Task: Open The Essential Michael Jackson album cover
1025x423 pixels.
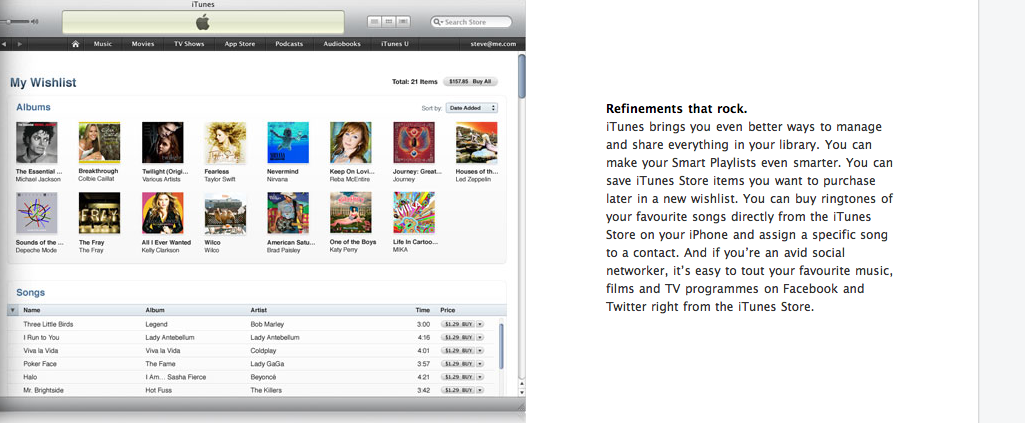Action: click(x=37, y=142)
